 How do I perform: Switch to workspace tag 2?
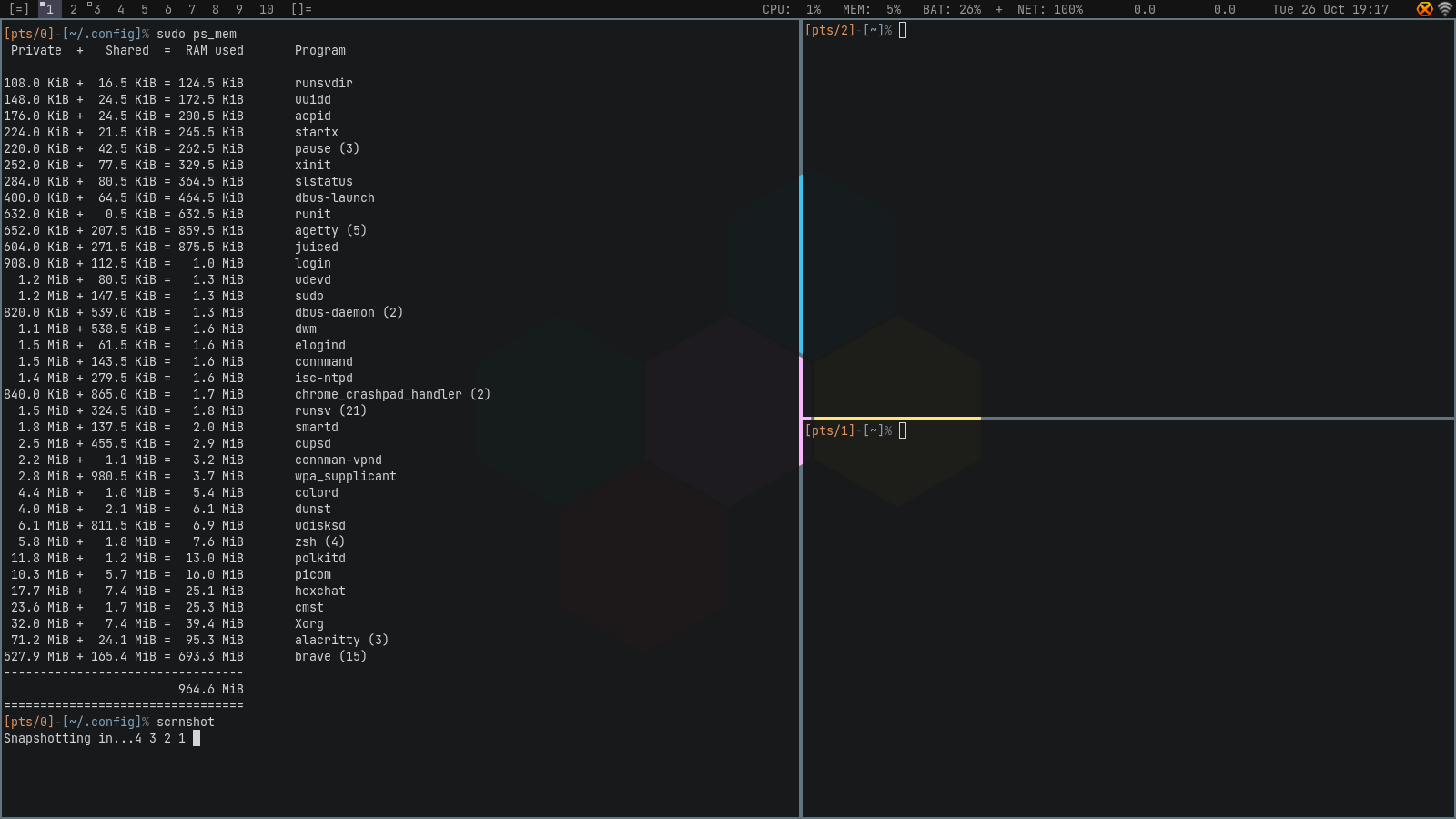(x=74, y=9)
